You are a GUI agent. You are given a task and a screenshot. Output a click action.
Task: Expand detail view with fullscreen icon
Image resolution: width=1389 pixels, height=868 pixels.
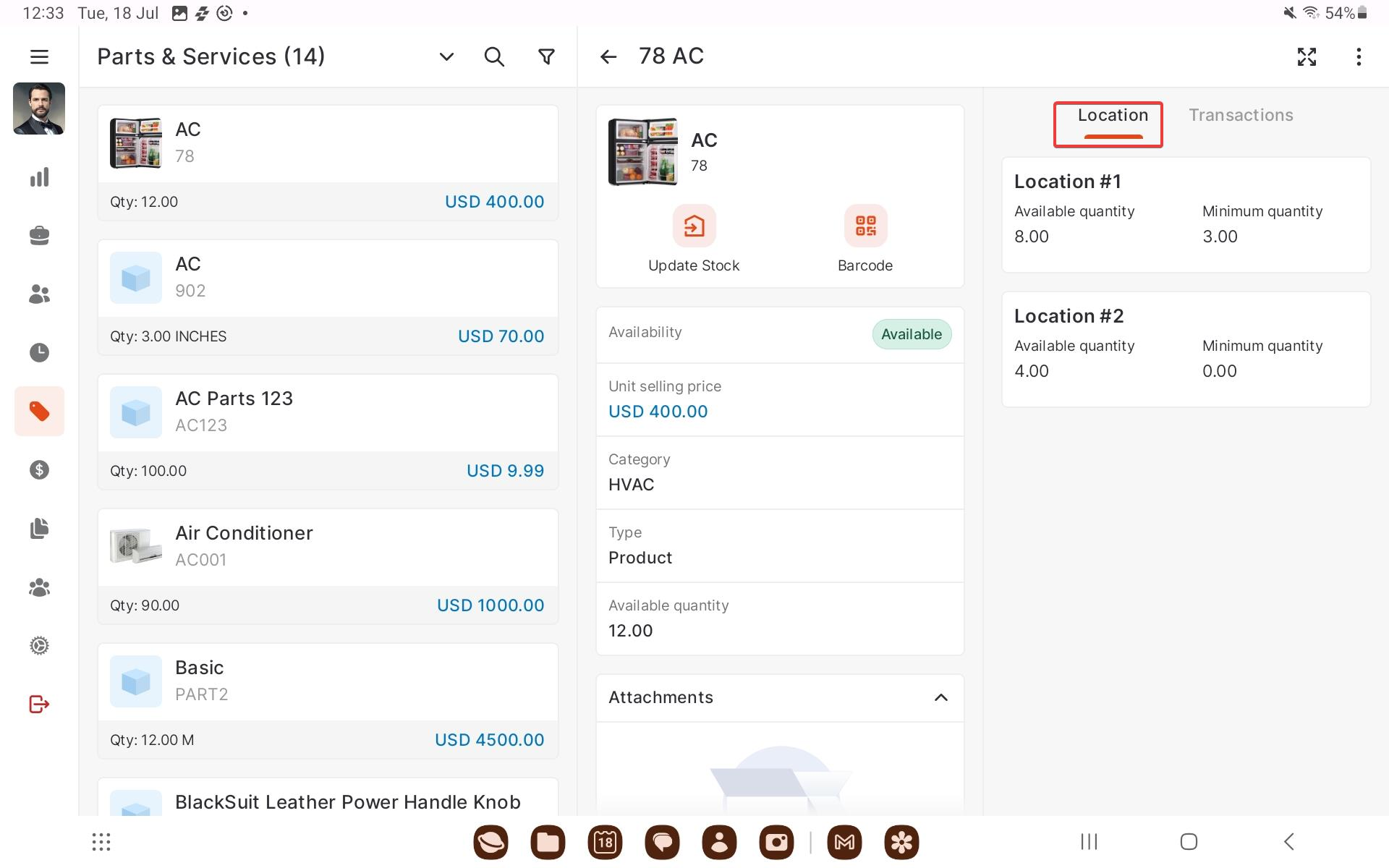pos(1307,56)
